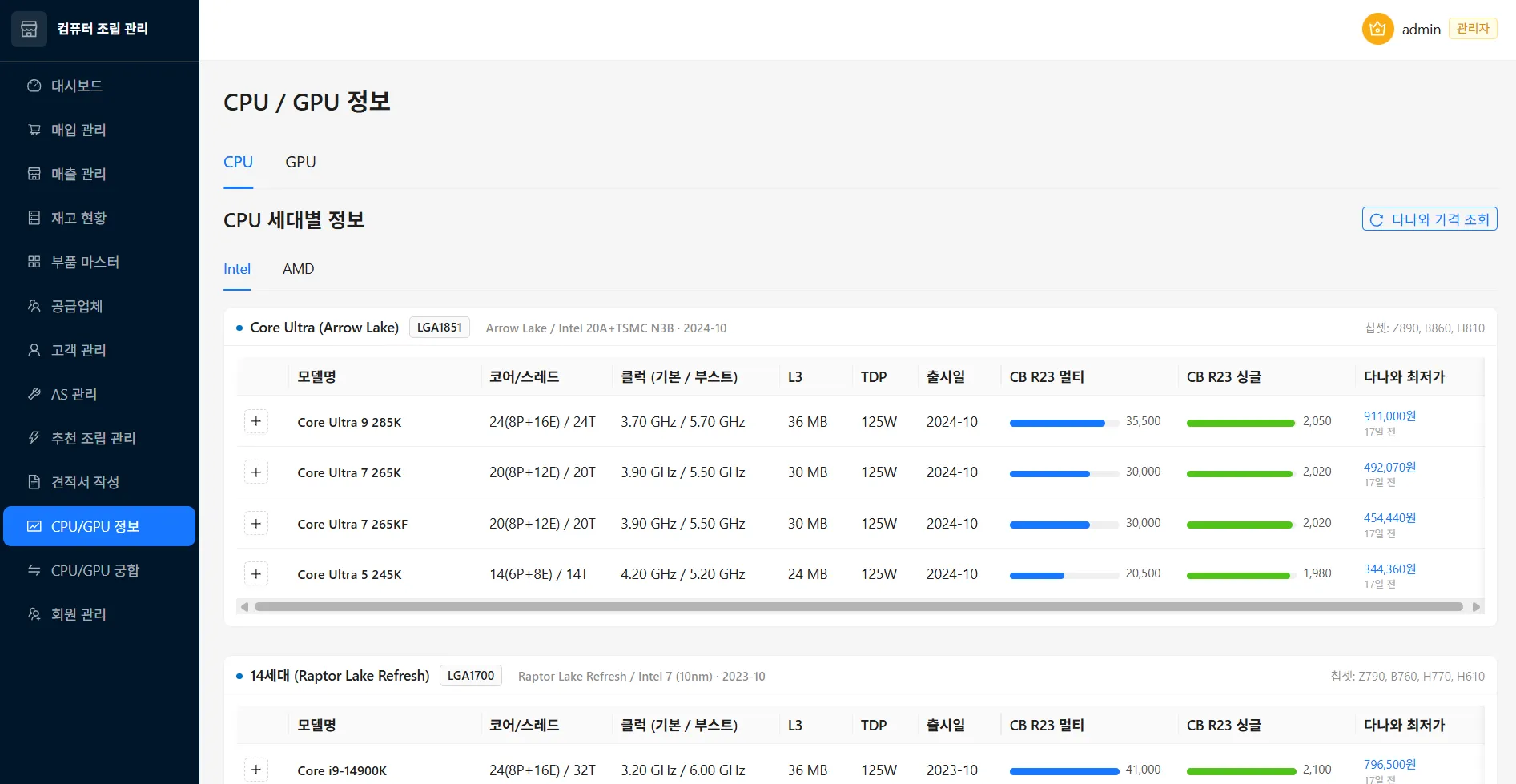Click the Core i9-14900K model name

coord(342,770)
